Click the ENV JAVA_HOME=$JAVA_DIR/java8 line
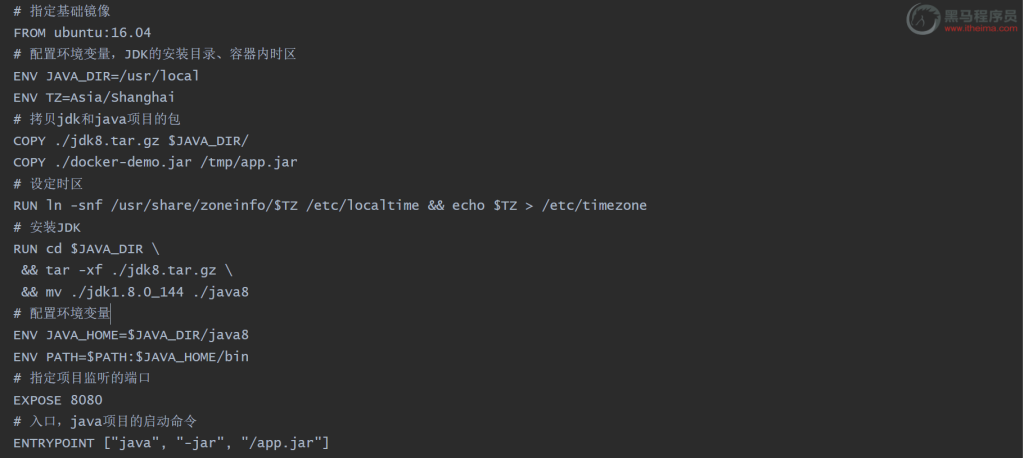This screenshot has width=1024, height=458. 131,335
